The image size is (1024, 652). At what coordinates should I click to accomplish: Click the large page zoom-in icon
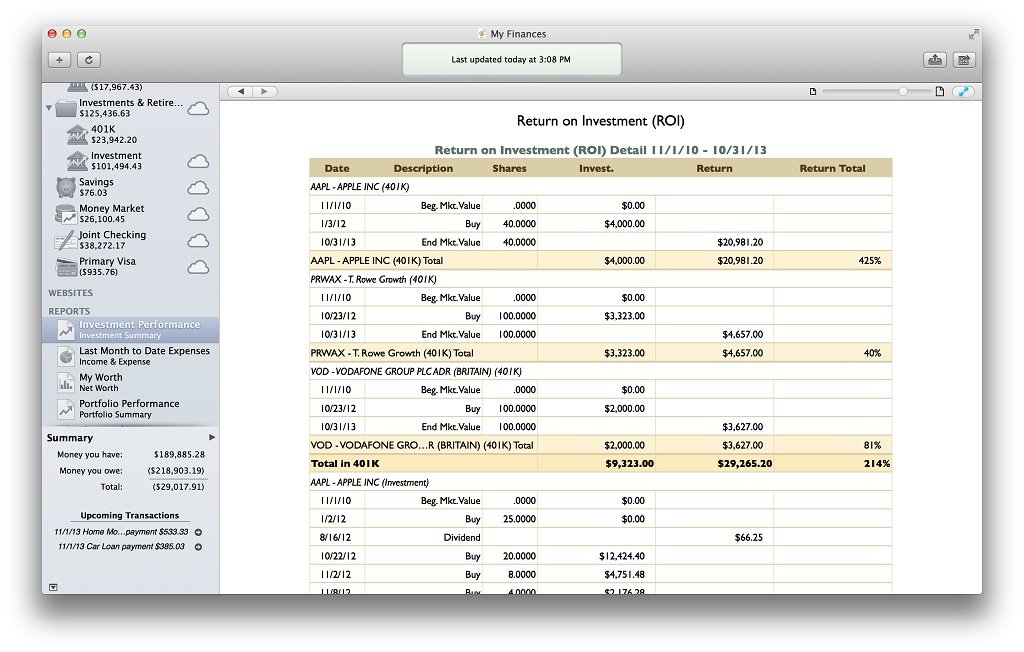(939, 92)
